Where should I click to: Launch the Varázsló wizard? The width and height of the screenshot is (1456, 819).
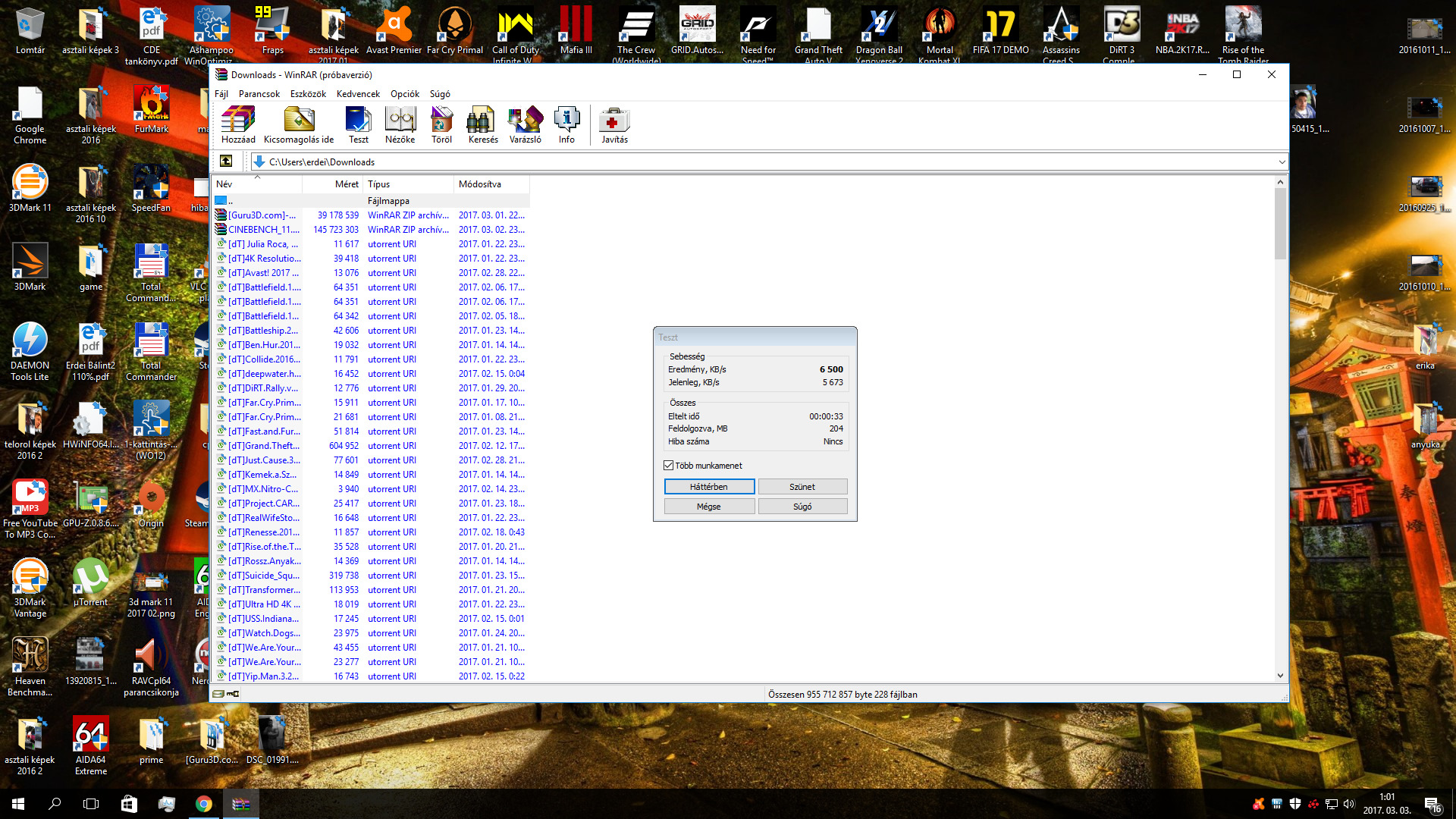[x=525, y=125]
